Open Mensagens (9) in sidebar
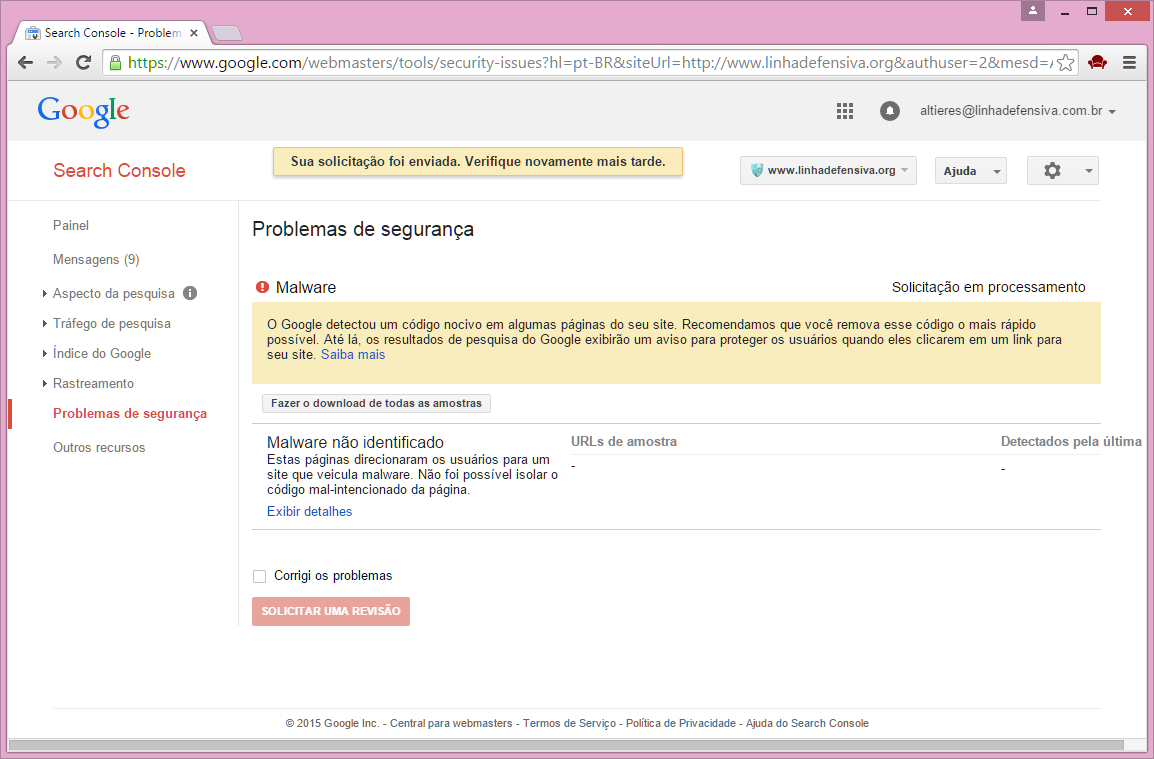 coord(96,260)
